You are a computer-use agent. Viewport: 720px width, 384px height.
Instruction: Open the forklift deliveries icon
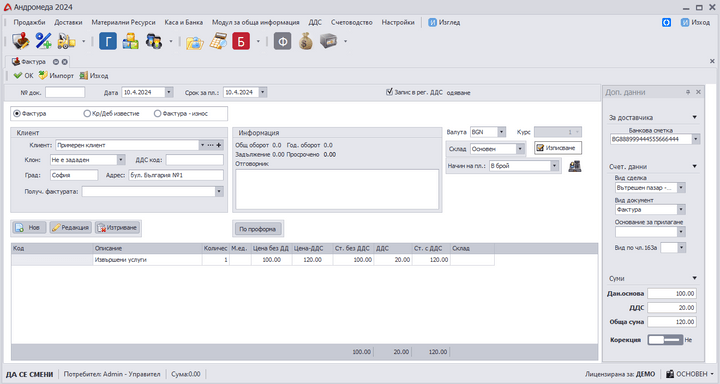(x=67, y=41)
